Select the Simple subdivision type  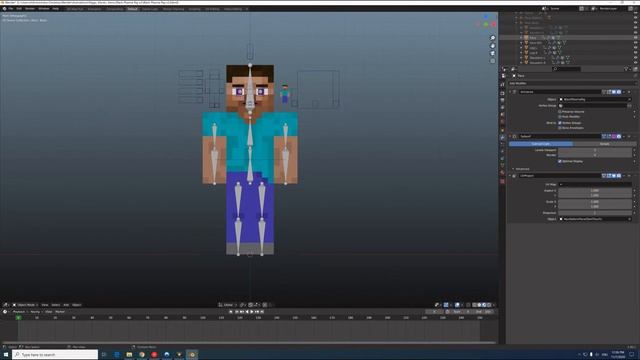(604, 144)
